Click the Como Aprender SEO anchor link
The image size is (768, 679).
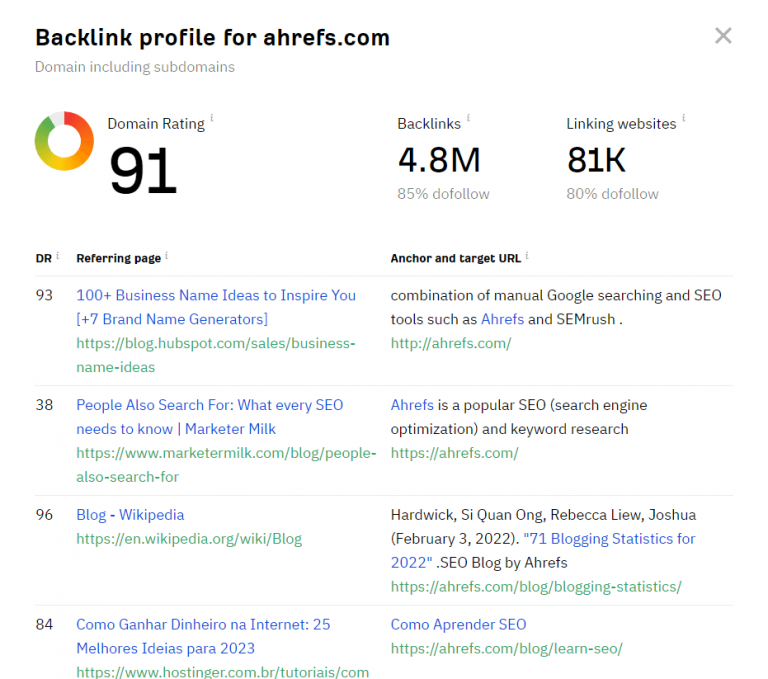pos(458,625)
